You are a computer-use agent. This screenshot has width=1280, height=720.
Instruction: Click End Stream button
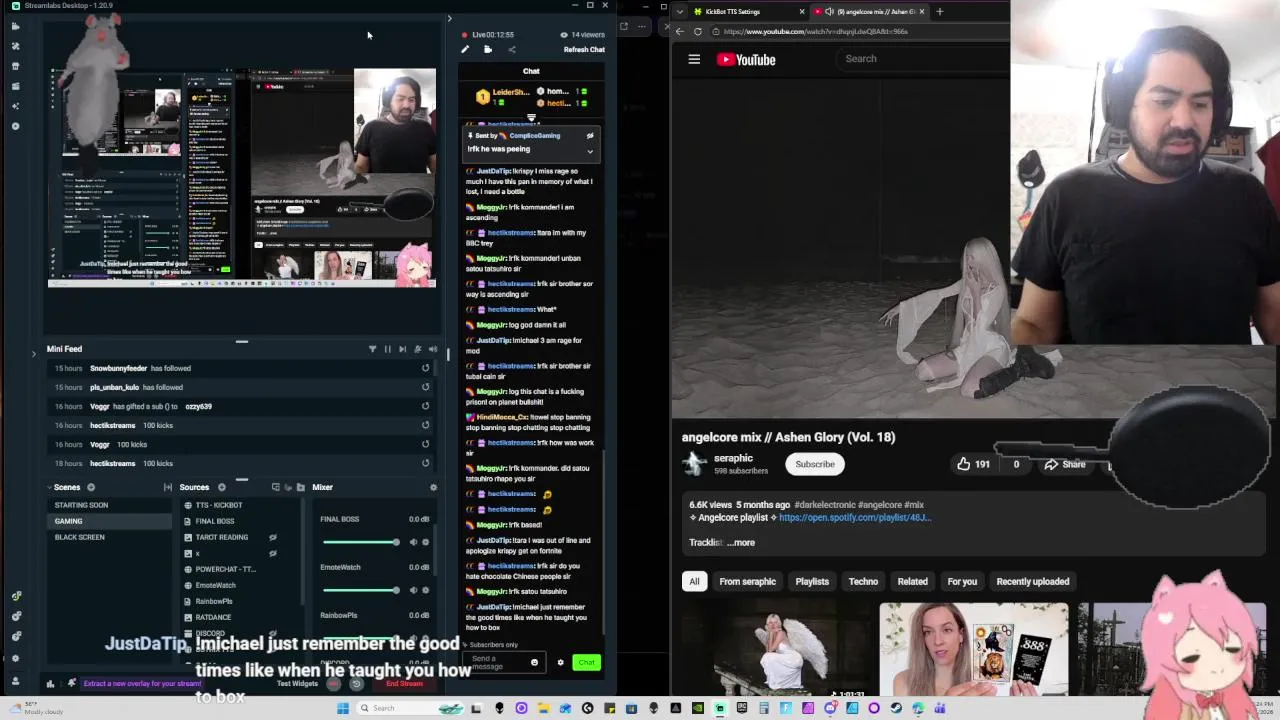(405, 684)
